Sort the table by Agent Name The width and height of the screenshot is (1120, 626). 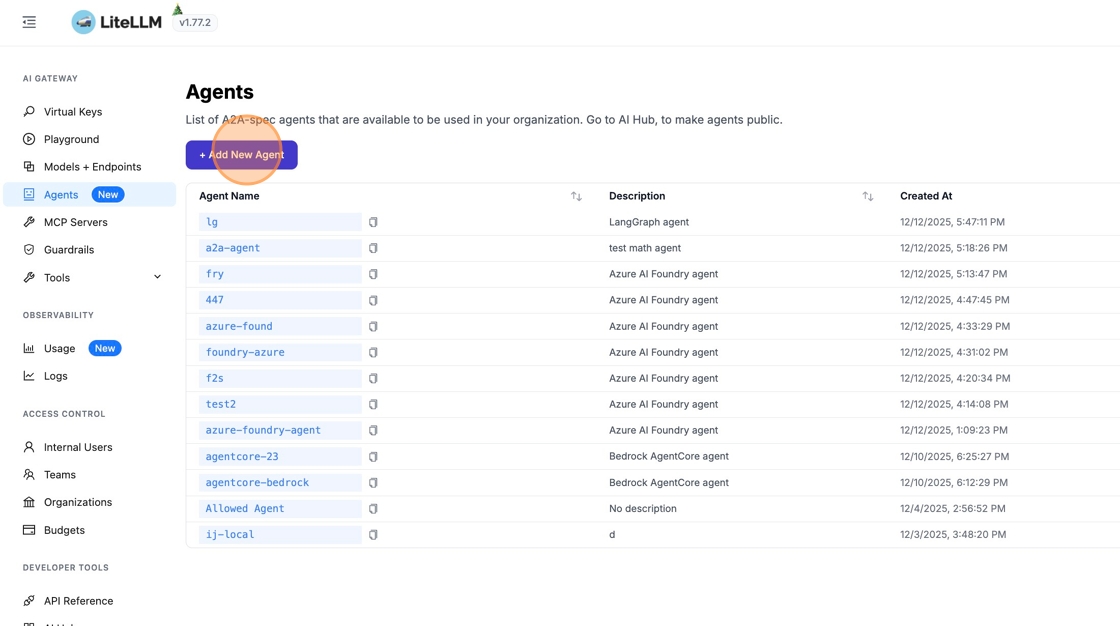[x=576, y=197]
